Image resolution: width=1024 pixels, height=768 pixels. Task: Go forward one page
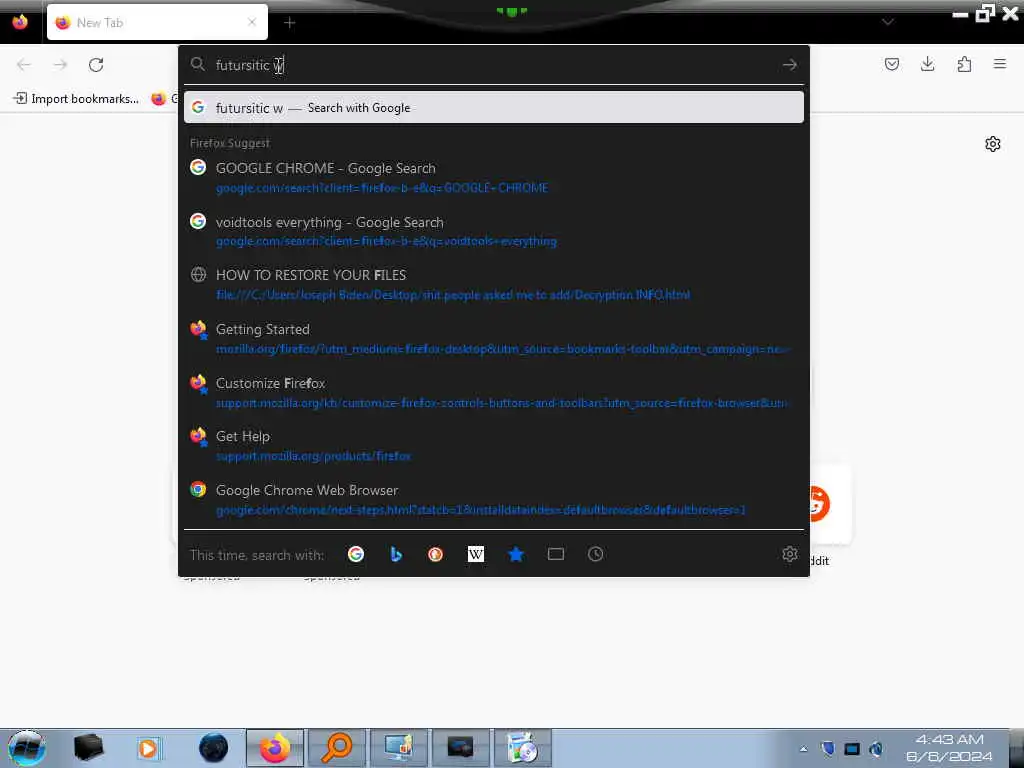tap(61, 64)
